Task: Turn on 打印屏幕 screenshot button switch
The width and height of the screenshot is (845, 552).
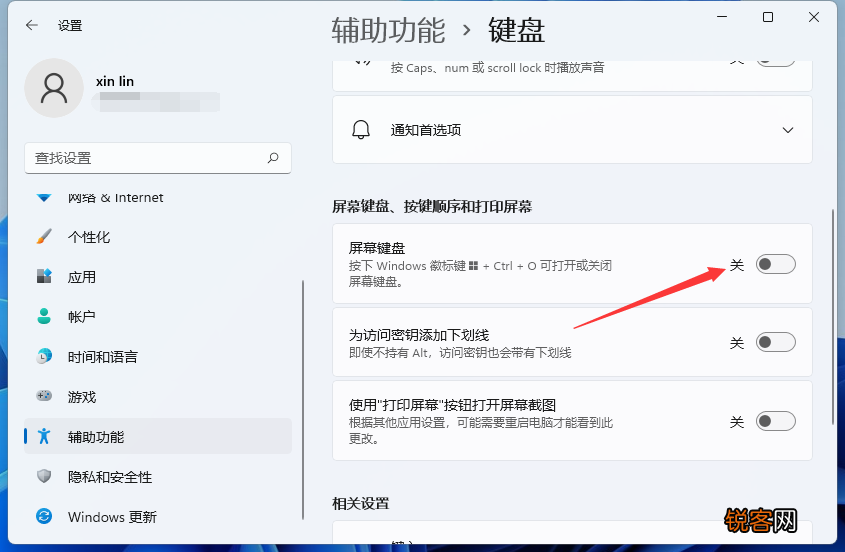Action: [775, 421]
